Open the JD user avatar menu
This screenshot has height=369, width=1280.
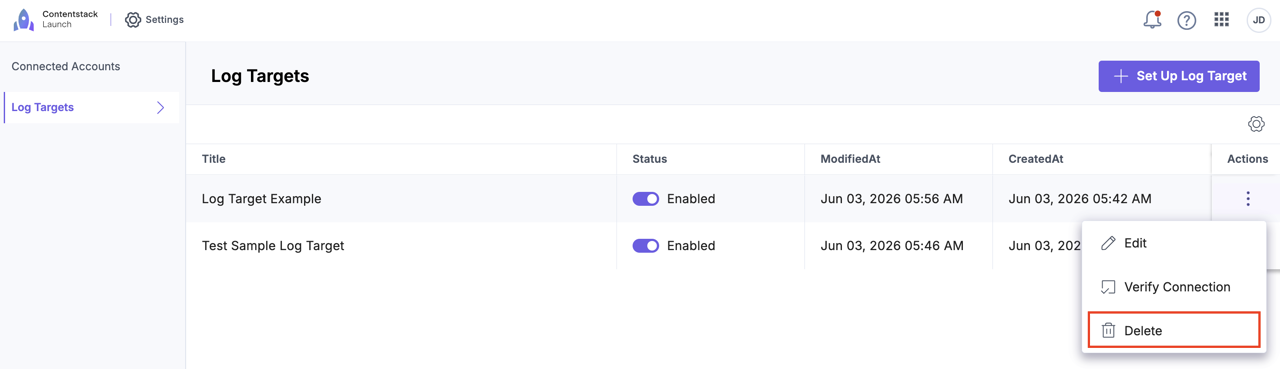1258,20
